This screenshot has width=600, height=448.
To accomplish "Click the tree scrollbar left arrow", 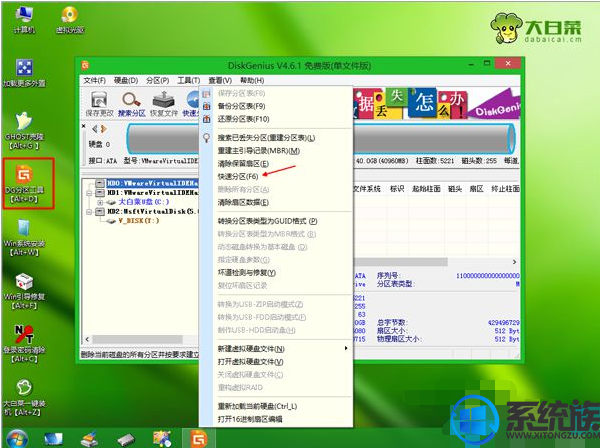I will (87, 339).
